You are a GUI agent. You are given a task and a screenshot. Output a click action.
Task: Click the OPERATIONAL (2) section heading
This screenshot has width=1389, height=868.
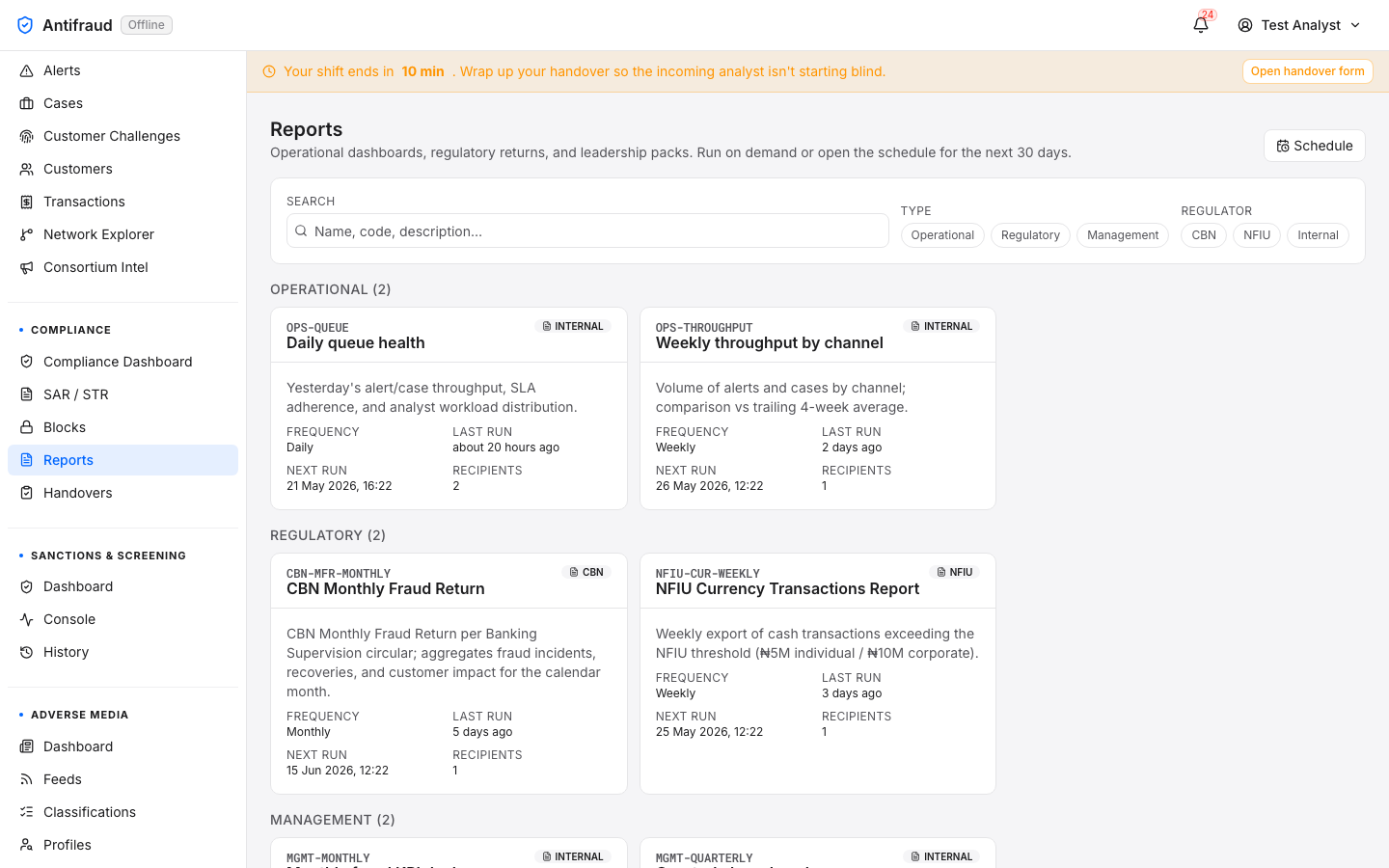click(331, 289)
